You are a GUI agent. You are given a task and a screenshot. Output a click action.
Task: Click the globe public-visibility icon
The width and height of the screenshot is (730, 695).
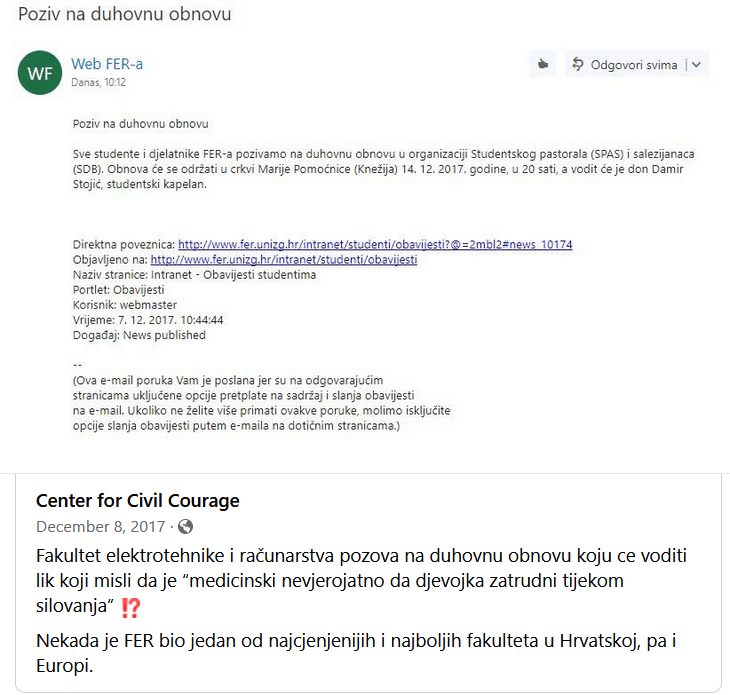point(185,526)
